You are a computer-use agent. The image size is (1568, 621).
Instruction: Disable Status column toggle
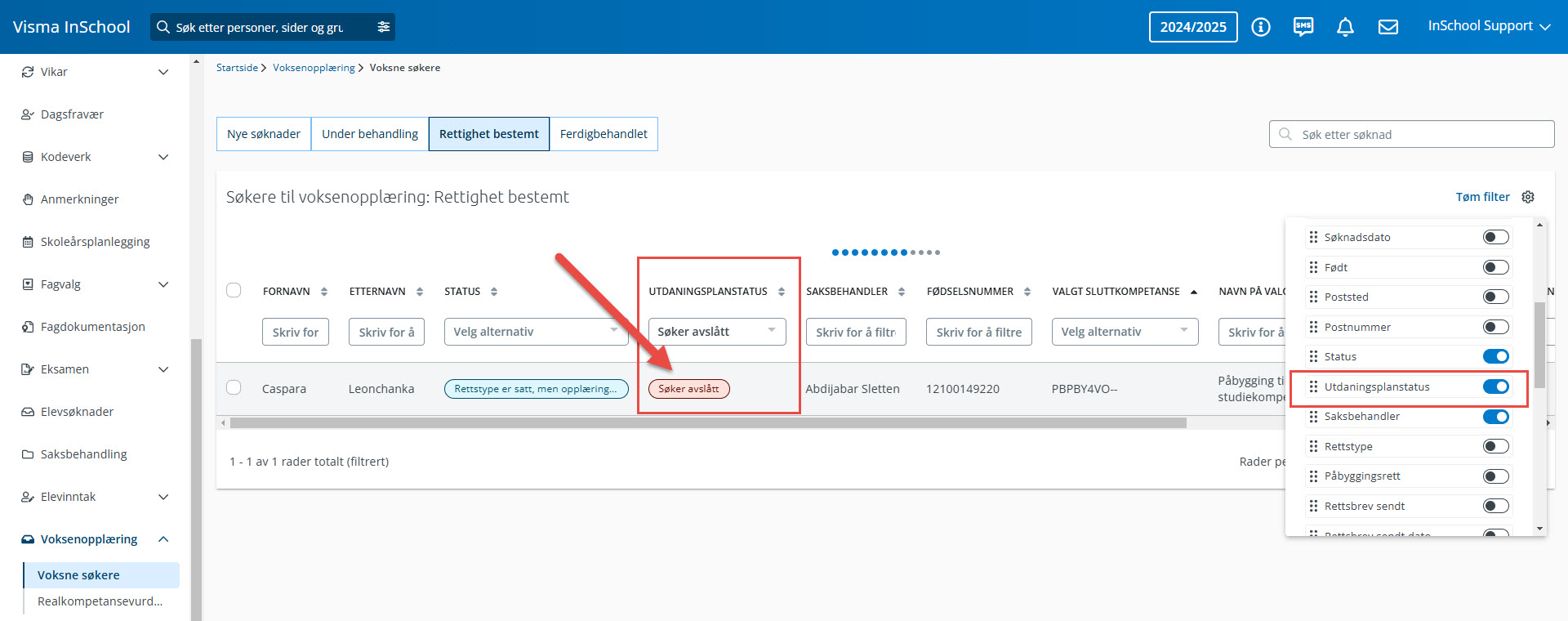1496,356
